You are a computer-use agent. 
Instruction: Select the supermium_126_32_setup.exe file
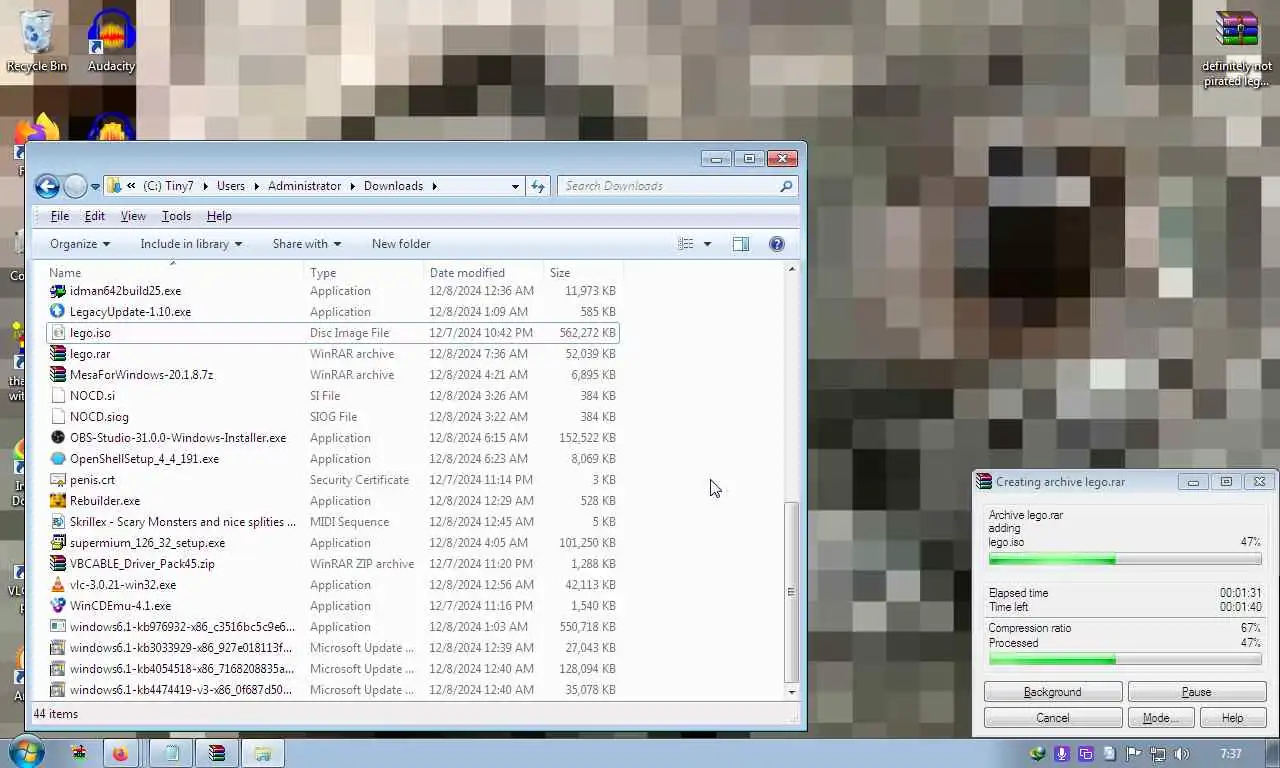333,543
